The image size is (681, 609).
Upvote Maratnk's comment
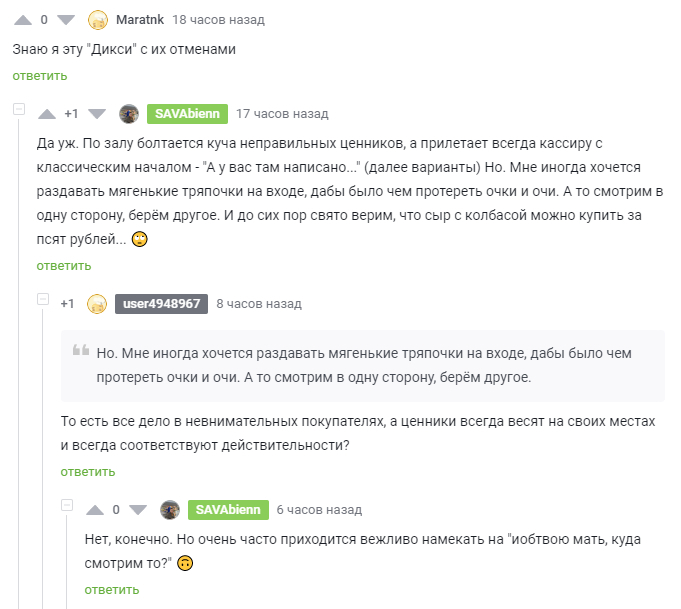(22, 20)
